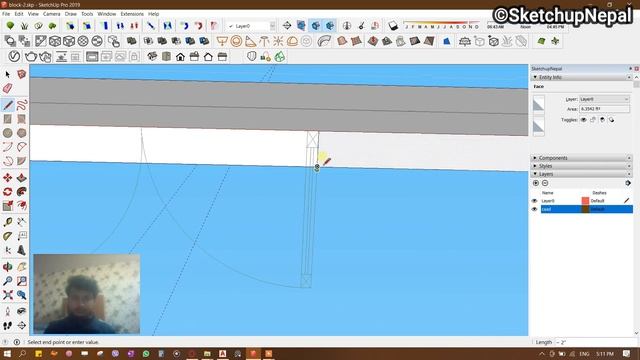Select the Protractor tool
Image resolution: width=640 pixels, height=360 pixels.
click(7, 236)
